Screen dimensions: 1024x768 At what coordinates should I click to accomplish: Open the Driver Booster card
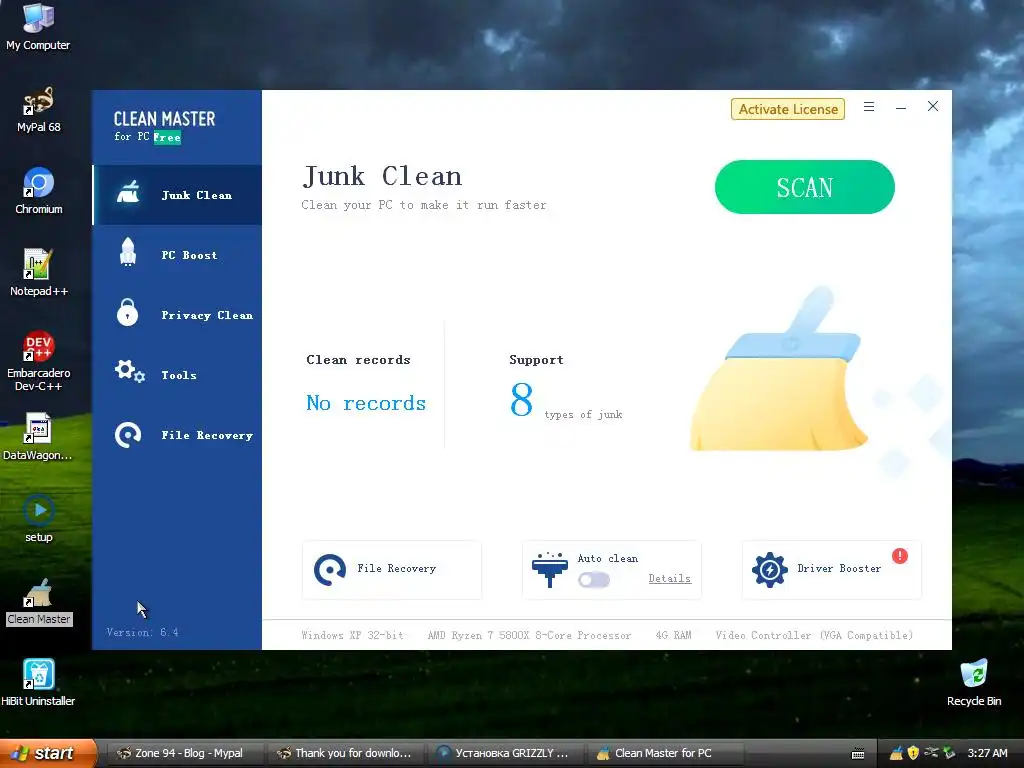click(831, 569)
